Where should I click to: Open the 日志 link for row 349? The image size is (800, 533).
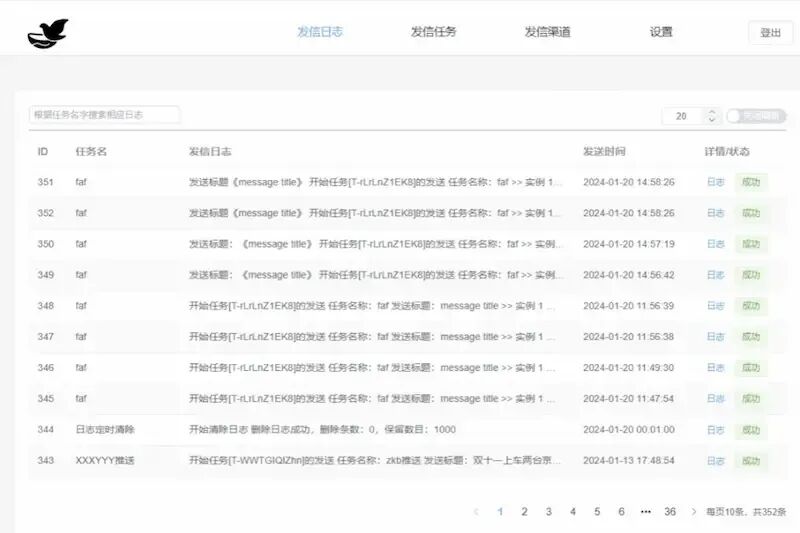[x=715, y=275]
